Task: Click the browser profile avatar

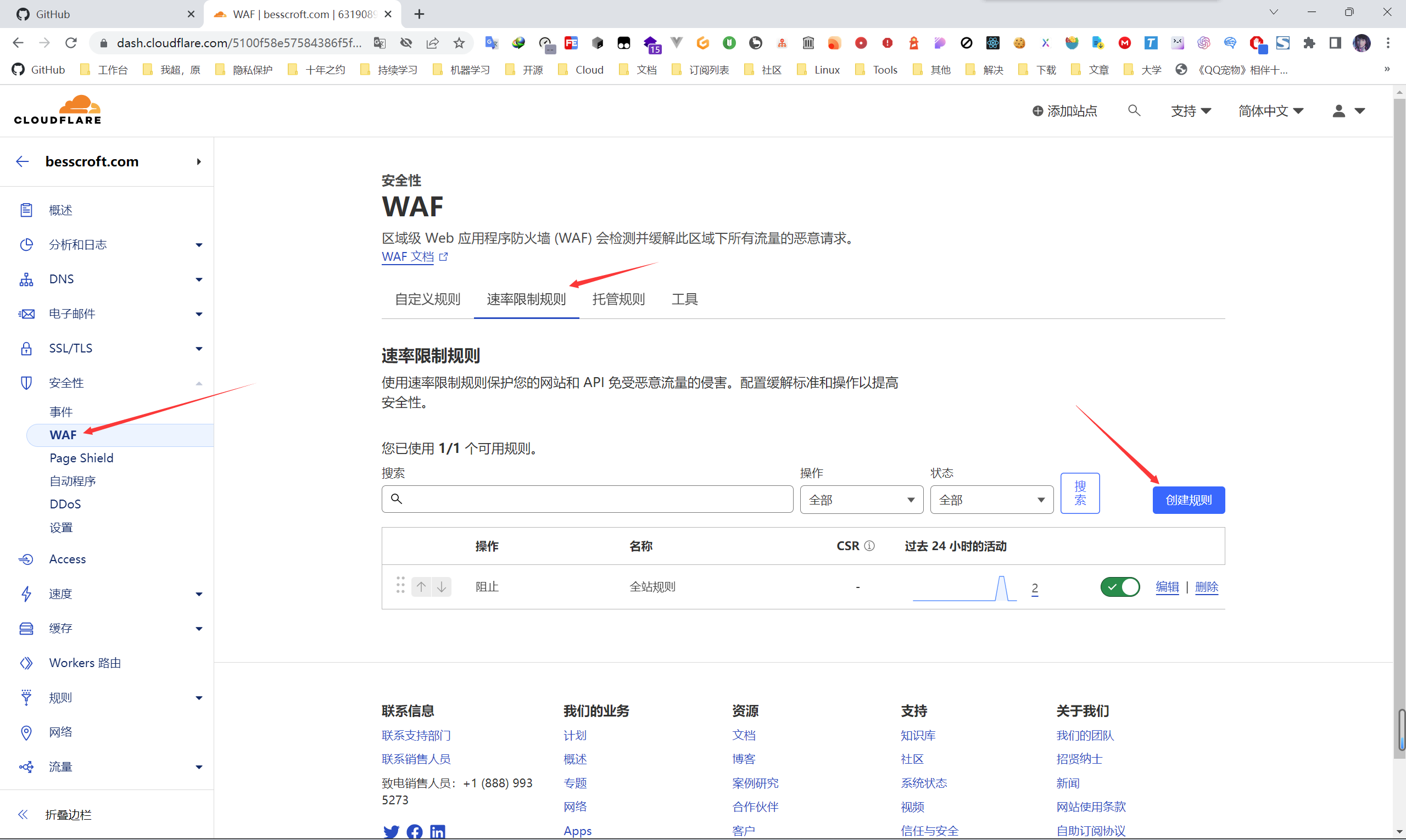Action: [1362, 43]
